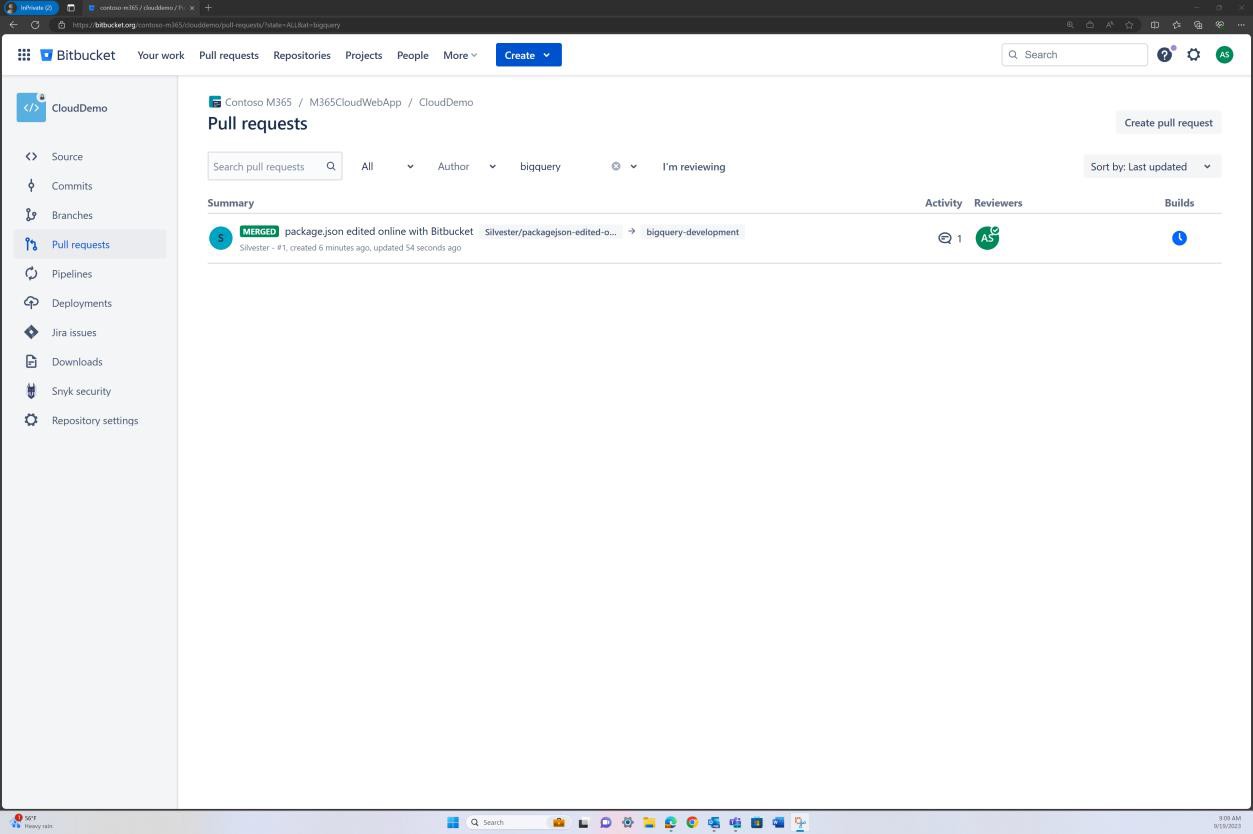This screenshot has height=834, width=1253.
Task: Click the pending build status clock icon
Action: coord(1179,237)
